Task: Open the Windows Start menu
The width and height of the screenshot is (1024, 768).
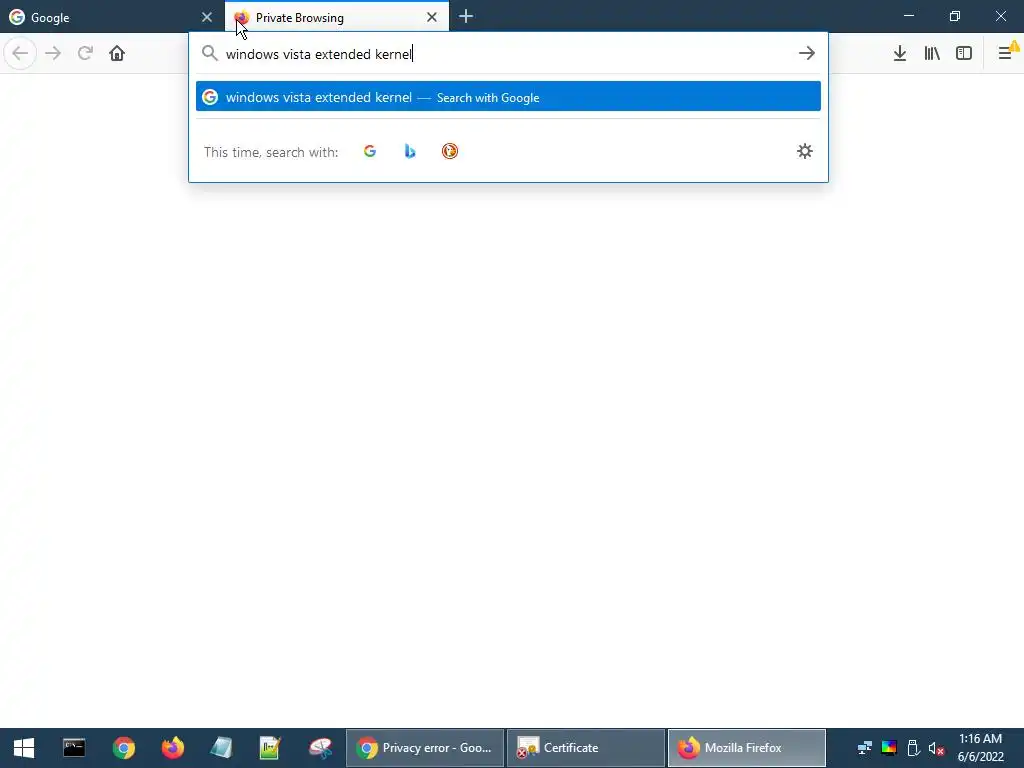Action: pos(24,748)
